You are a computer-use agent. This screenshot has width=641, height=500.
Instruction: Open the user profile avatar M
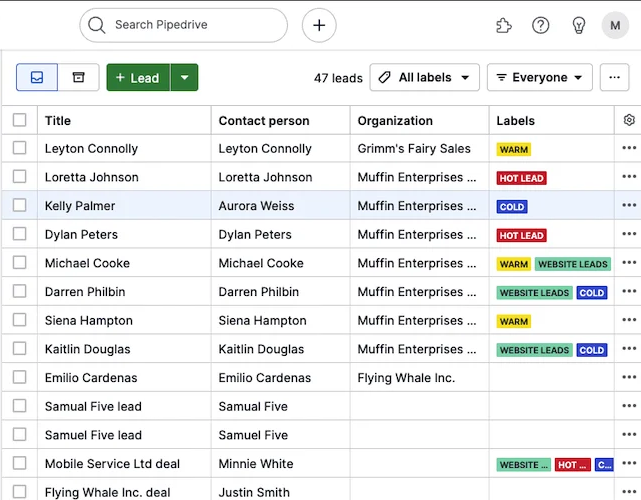tap(615, 25)
